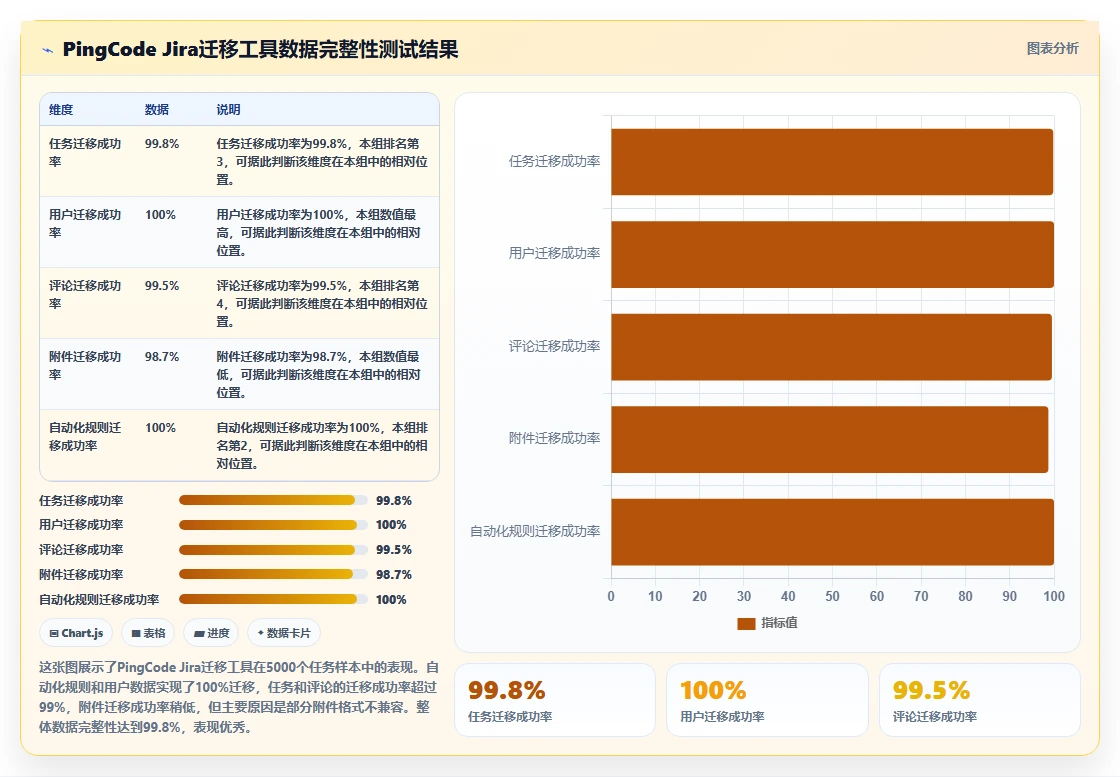
Task: Click the 说明 column header
Action: (228, 109)
